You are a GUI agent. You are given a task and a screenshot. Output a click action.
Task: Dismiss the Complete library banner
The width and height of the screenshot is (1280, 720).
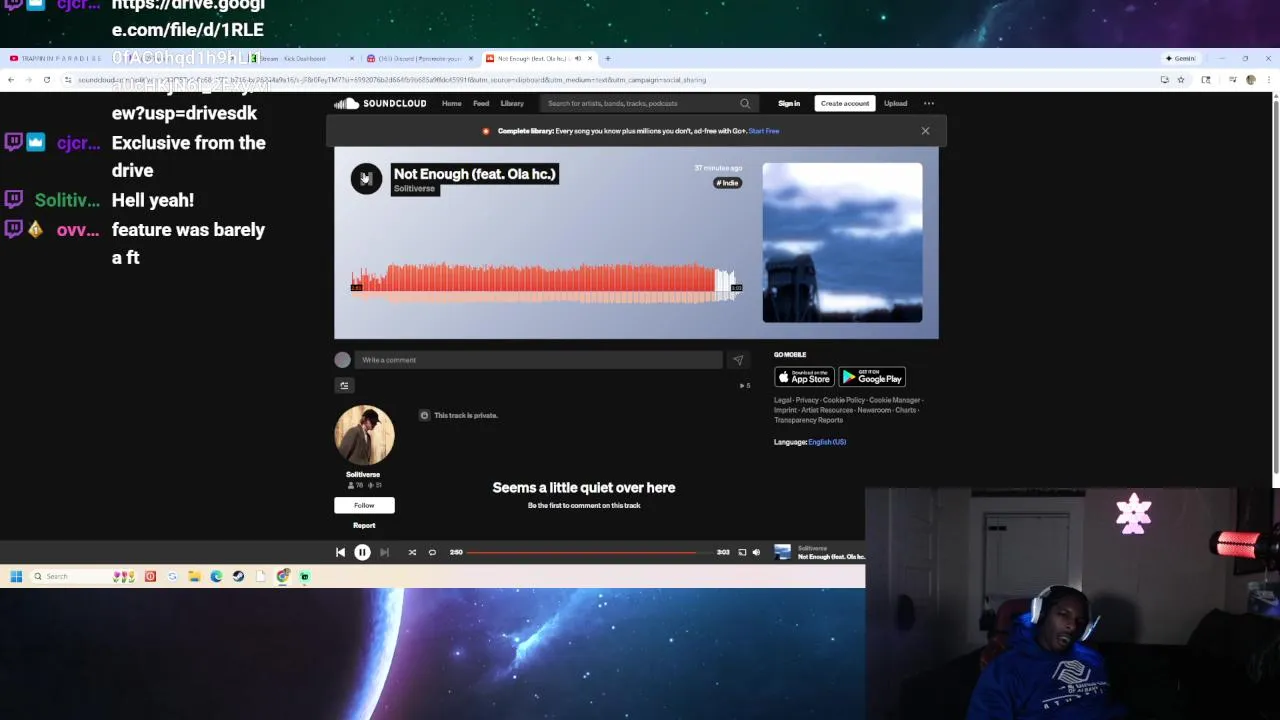click(x=925, y=131)
